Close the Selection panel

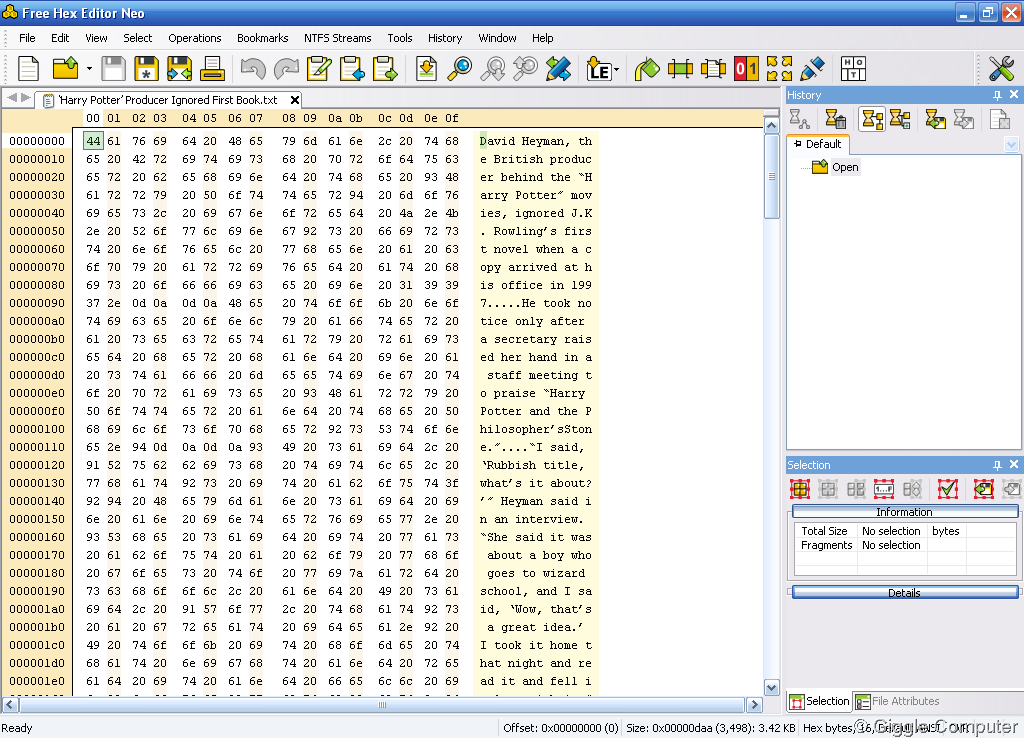tap(1014, 464)
